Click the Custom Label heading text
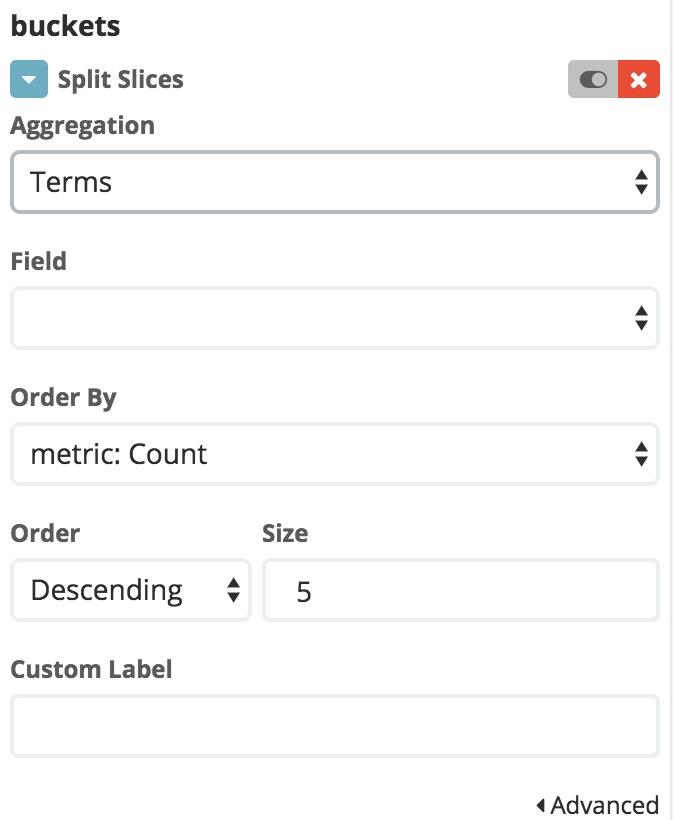Image resolution: width=674 pixels, height=820 pixels. 91,670
